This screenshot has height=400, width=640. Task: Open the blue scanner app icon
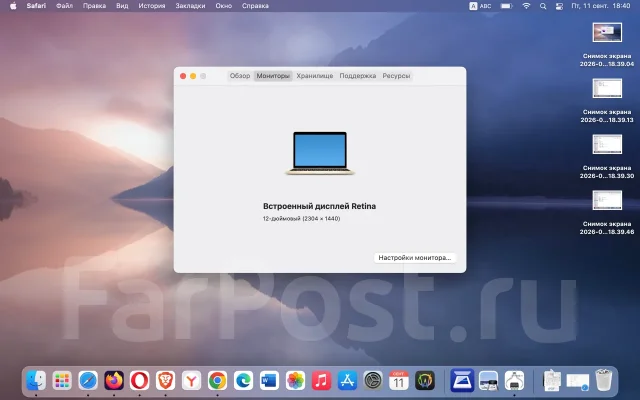pos(462,380)
